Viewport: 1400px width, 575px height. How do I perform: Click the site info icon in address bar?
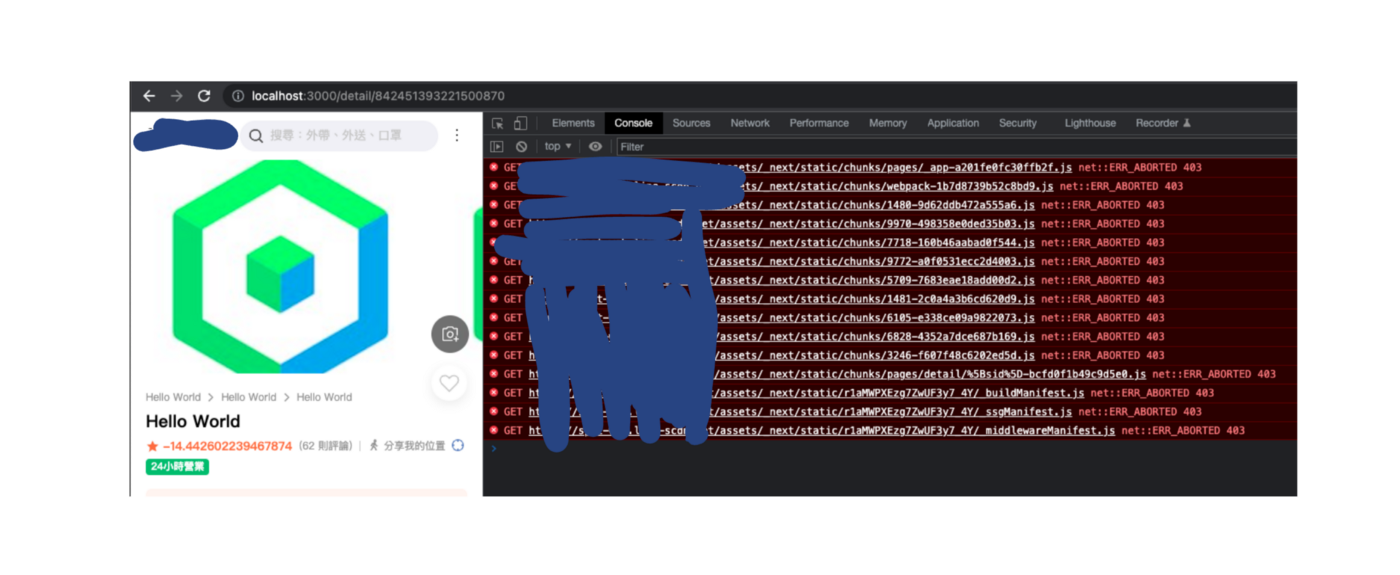(238, 96)
